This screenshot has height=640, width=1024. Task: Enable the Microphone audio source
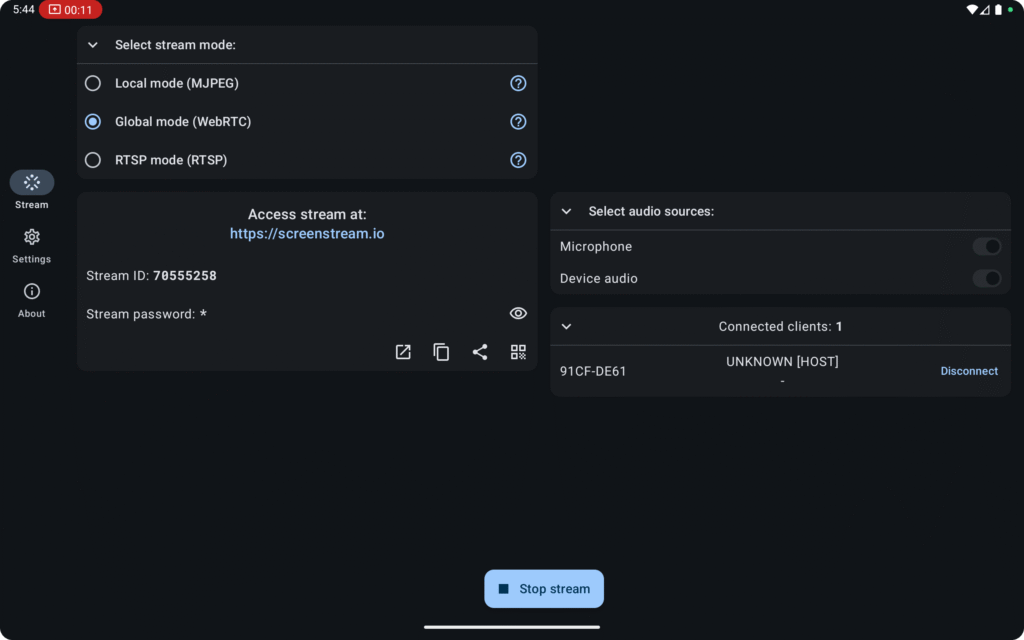pos(988,246)
